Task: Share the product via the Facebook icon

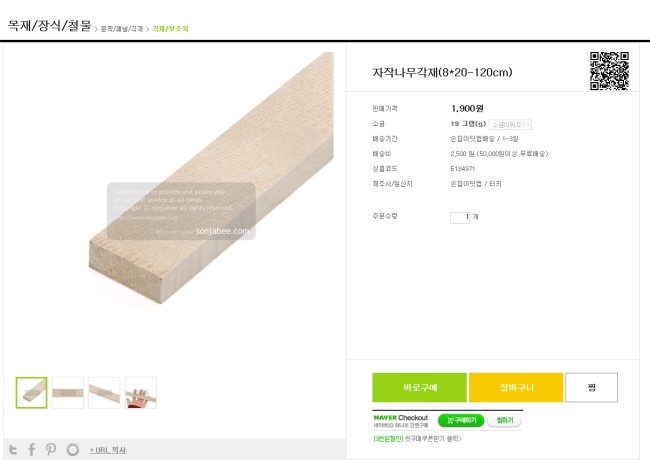Action: click(x=32, y=450)
